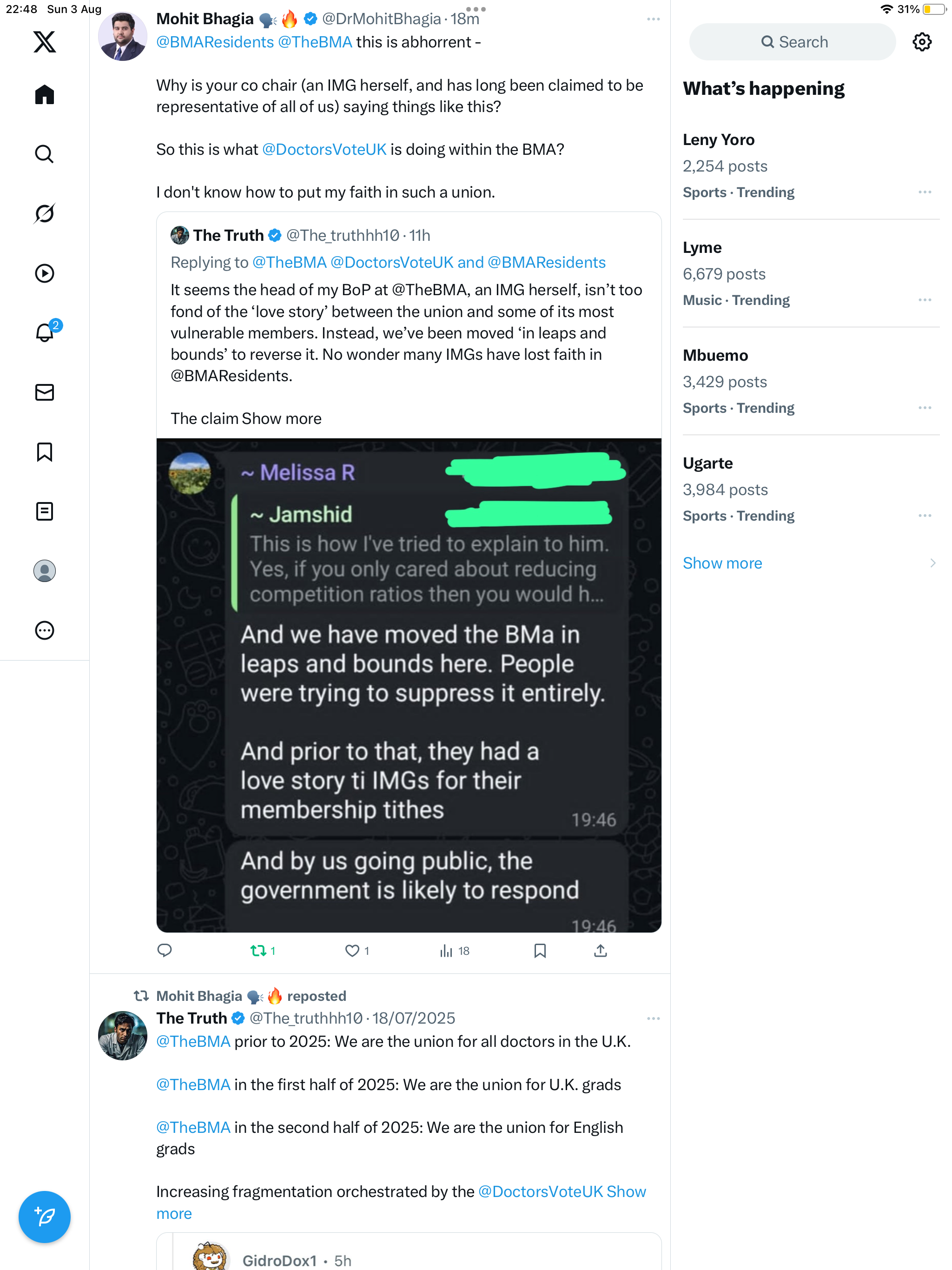952x1270 pixels.
Task: Open the More circle menu in sidebar
Action: 44,630
